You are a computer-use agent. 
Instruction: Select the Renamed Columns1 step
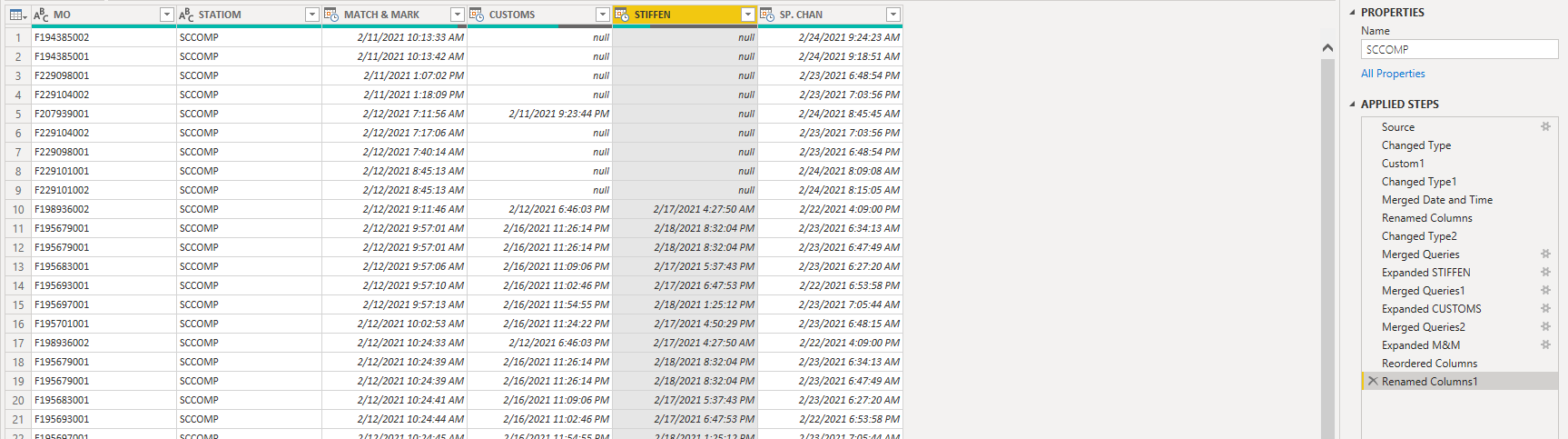[1460, 382]
